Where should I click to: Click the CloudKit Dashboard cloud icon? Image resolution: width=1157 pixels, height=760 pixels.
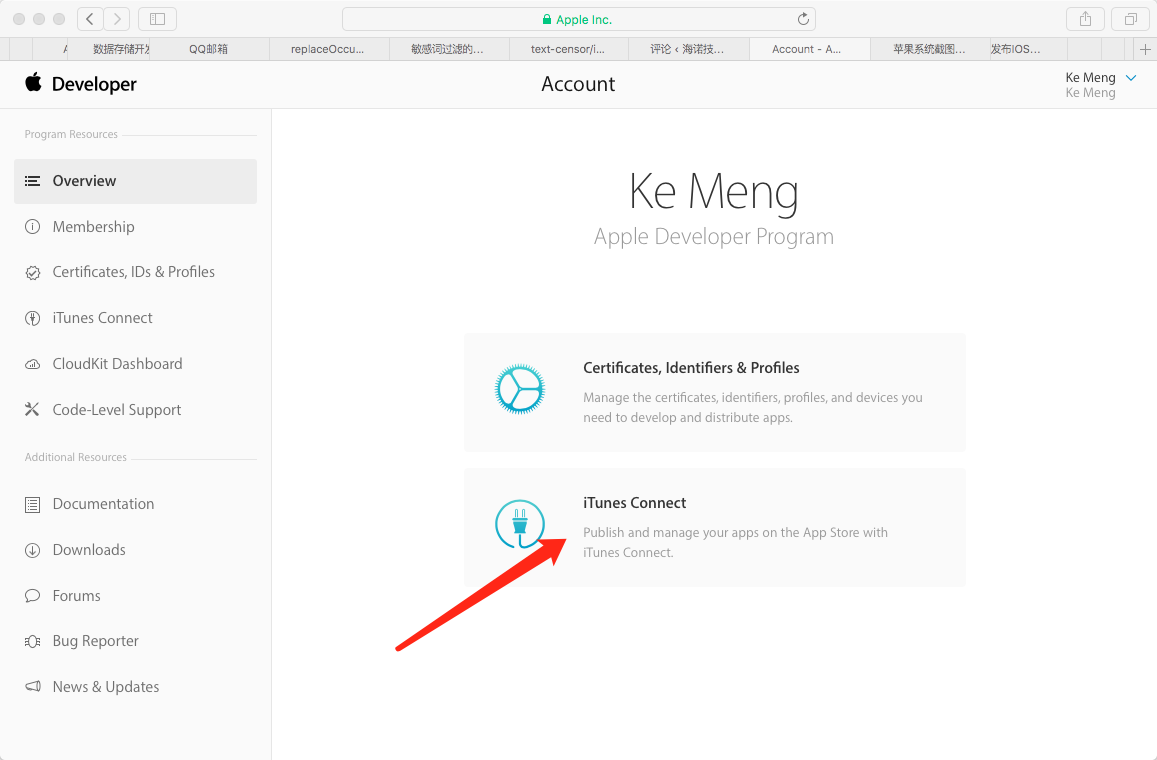pyautogui.click(x=32, y=364)
